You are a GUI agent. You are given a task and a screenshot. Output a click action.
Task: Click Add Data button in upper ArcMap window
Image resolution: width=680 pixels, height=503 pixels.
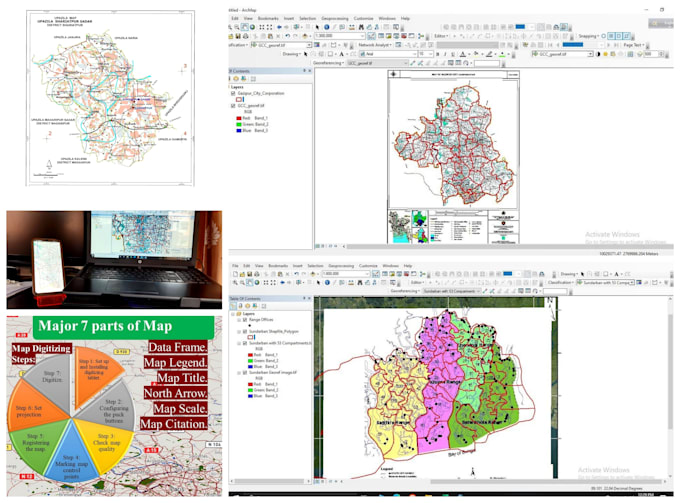(x=305, y=36)
